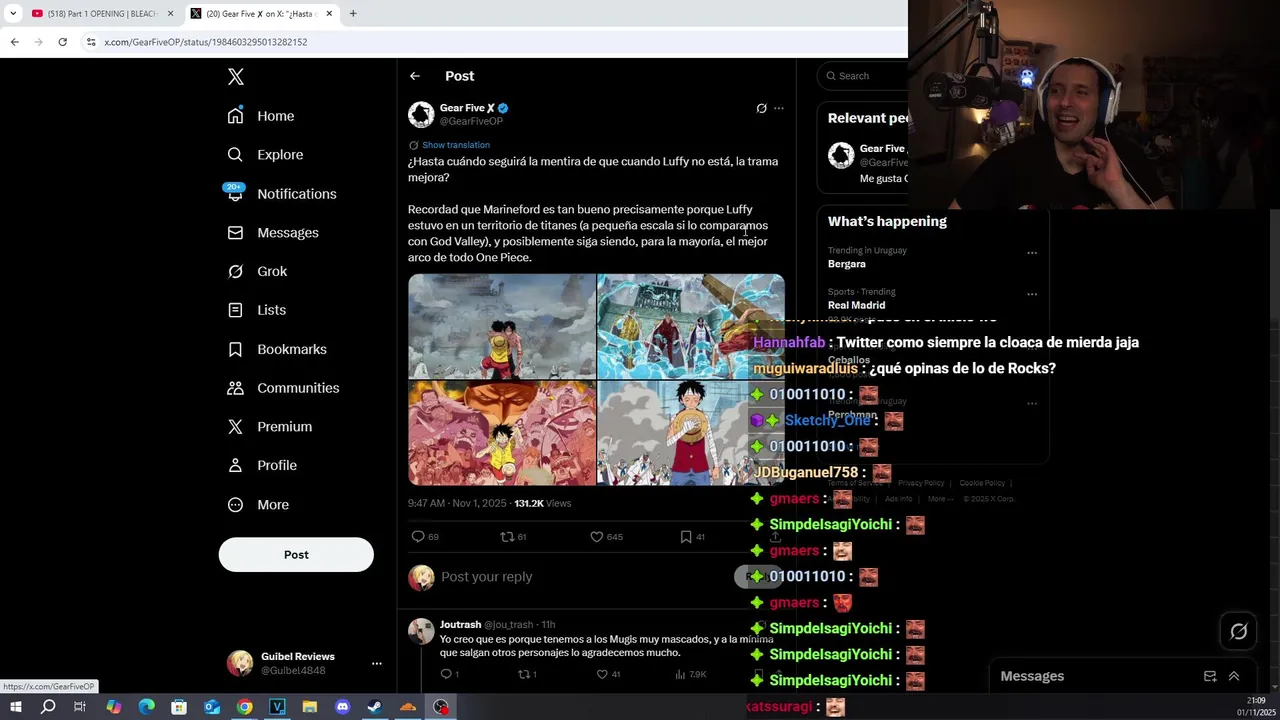The height and width of the screenshot is (720, 1280).
Task: Open the tab search dropdown arrow
Action: tap(13, 14)
